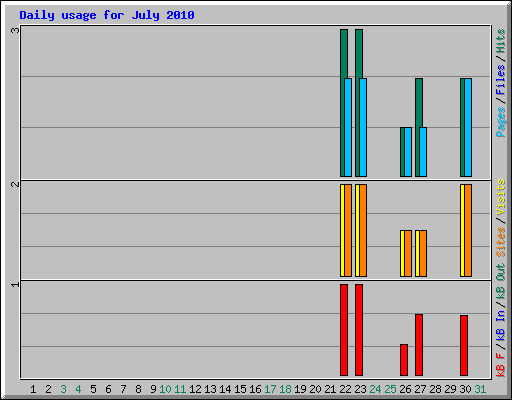Click the orange sites bar for day 30
The width and height of the screenshot is (512, 400).
(468, 230)
